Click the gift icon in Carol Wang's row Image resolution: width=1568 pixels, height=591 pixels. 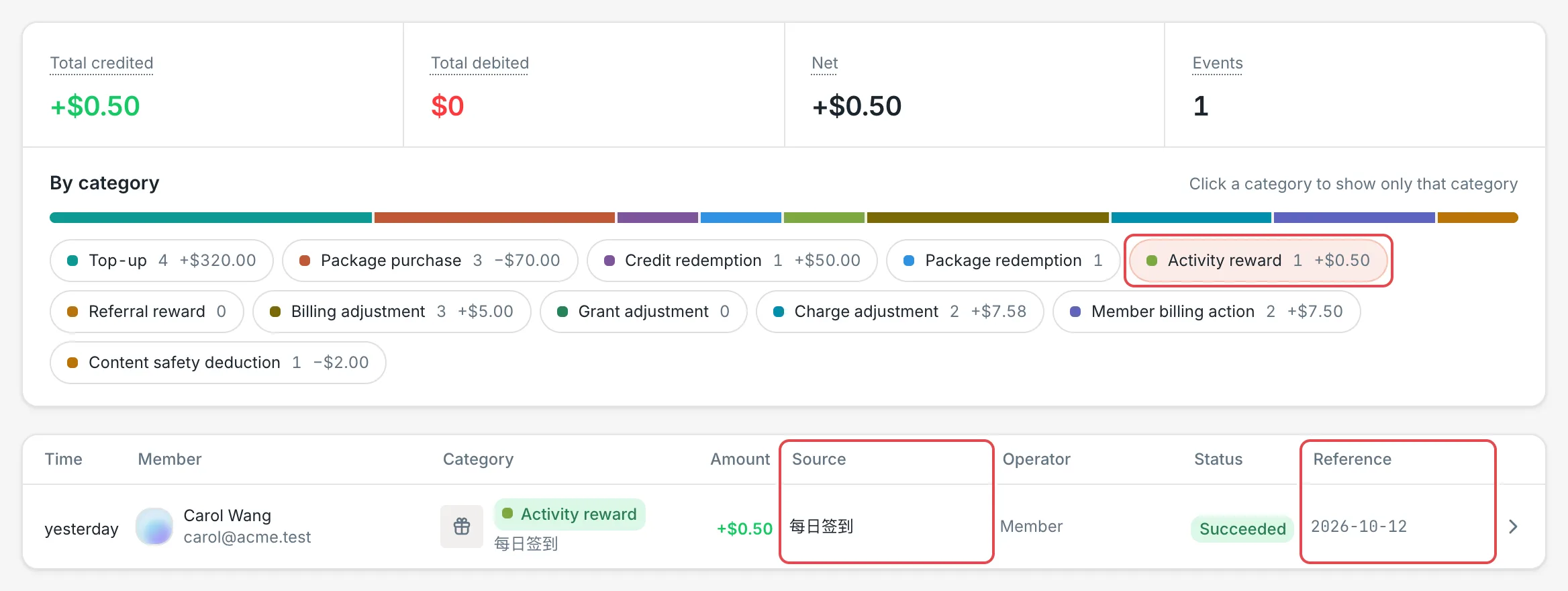[x=462, y=527]
